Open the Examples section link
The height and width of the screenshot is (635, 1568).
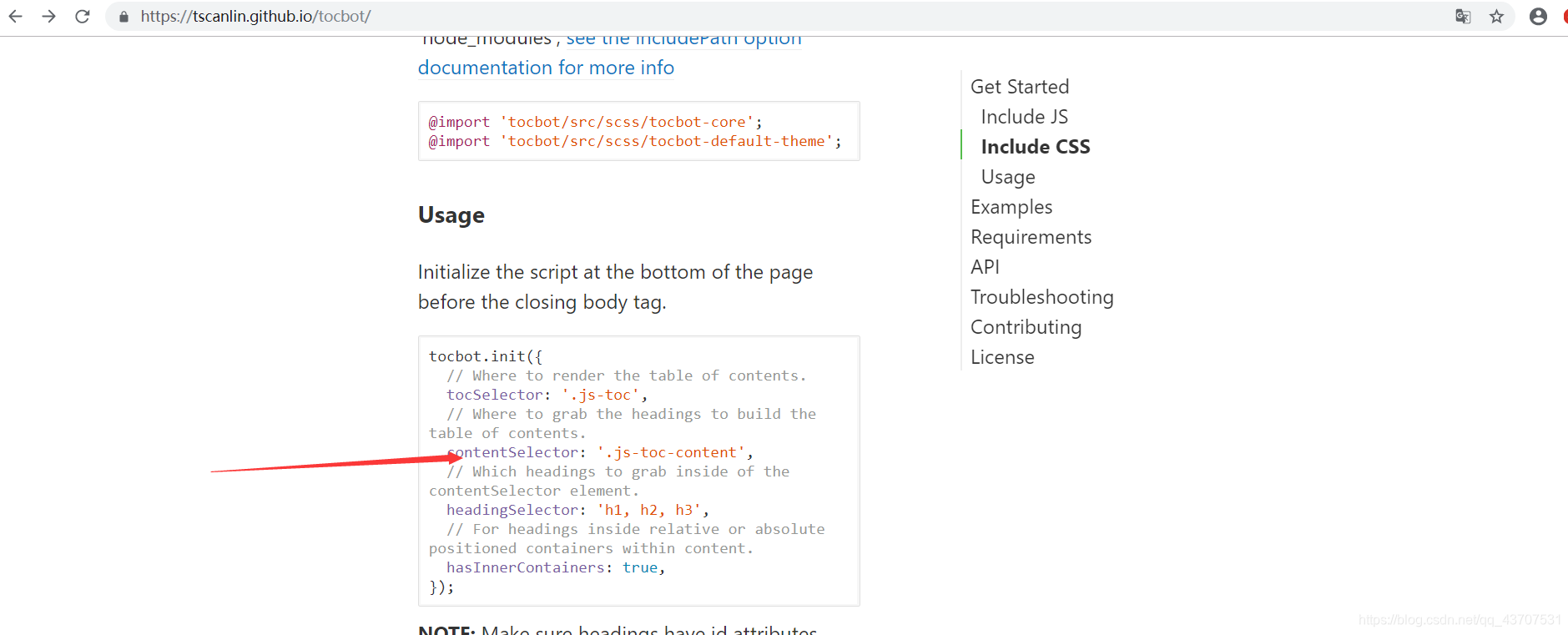coord(1011,207)
